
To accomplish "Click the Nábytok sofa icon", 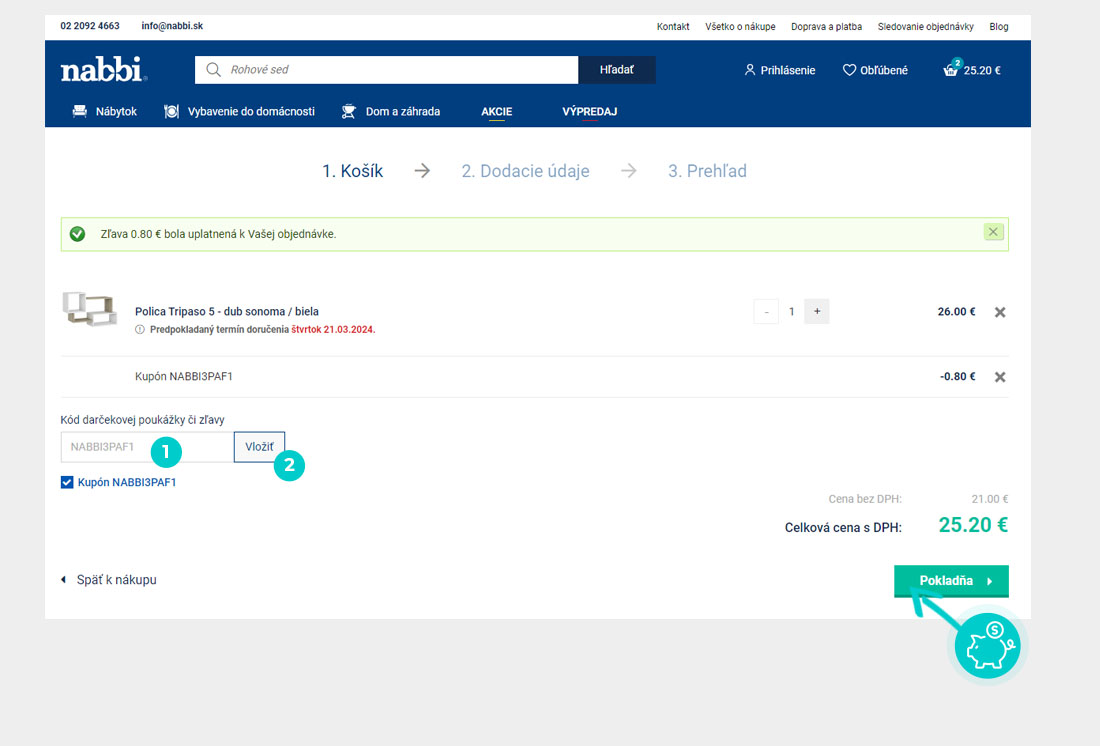I will (x=80, y=112).
